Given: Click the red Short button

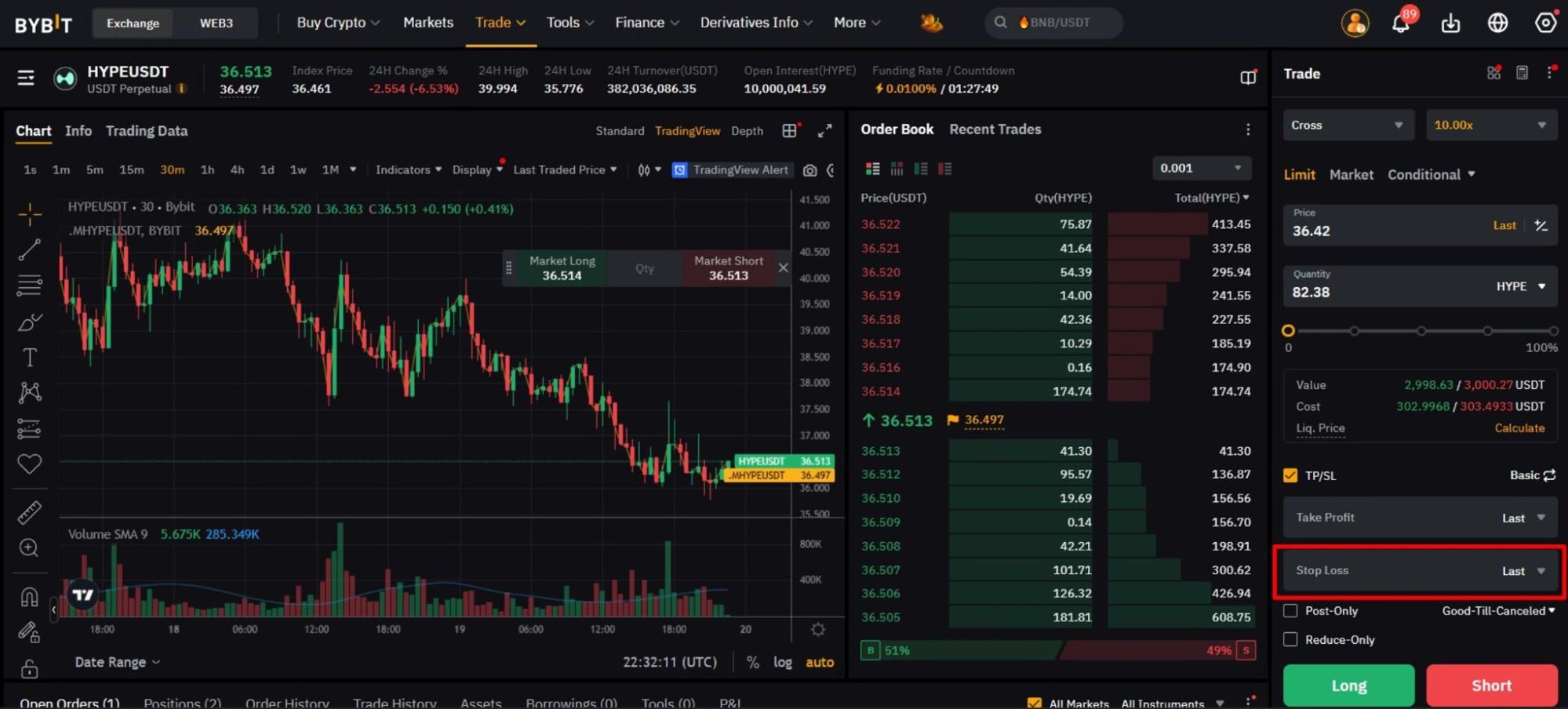Looking at the screenshot, I should [1491, 685].
